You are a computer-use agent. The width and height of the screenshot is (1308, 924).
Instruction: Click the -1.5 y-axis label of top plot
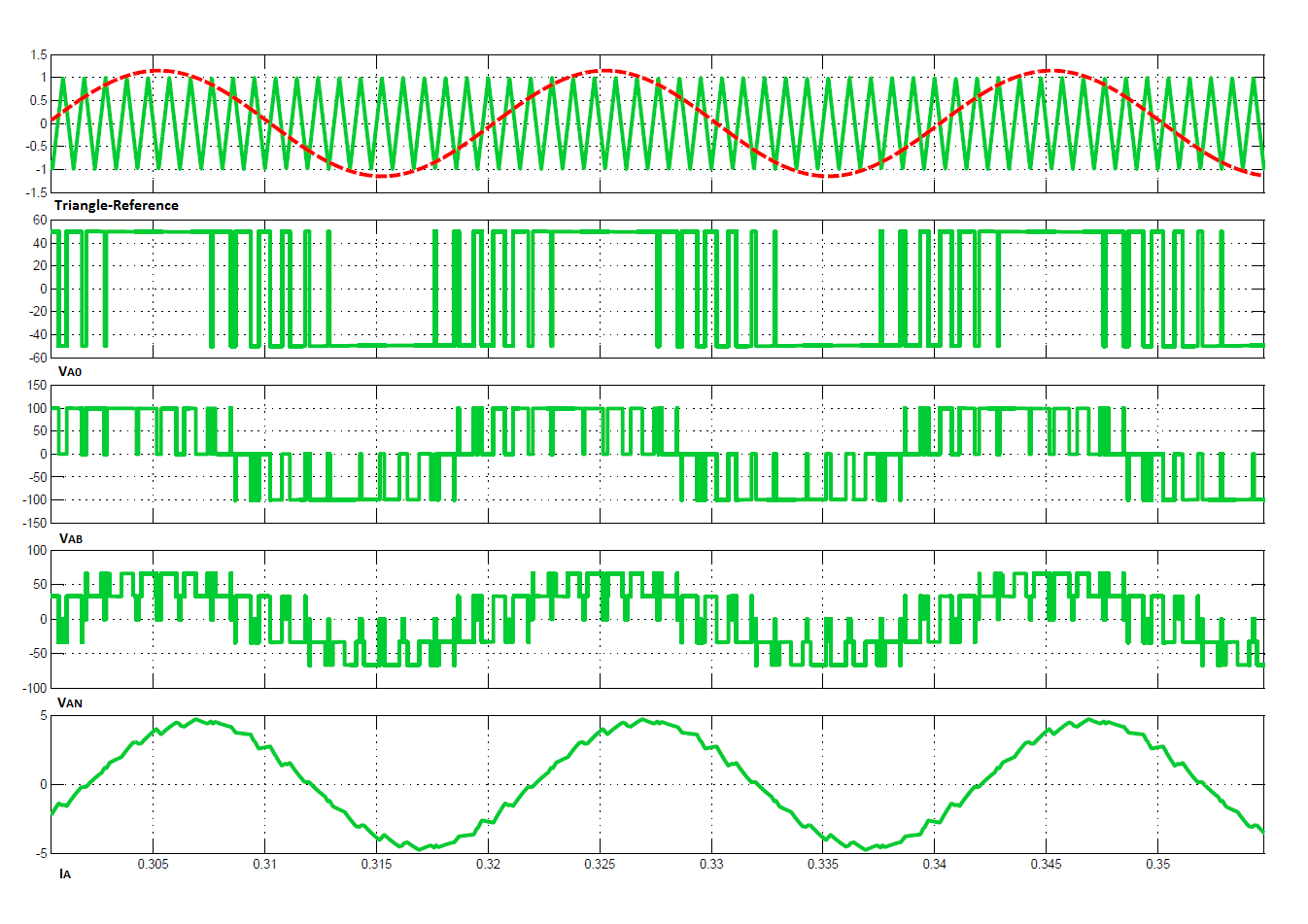point(36,192)
